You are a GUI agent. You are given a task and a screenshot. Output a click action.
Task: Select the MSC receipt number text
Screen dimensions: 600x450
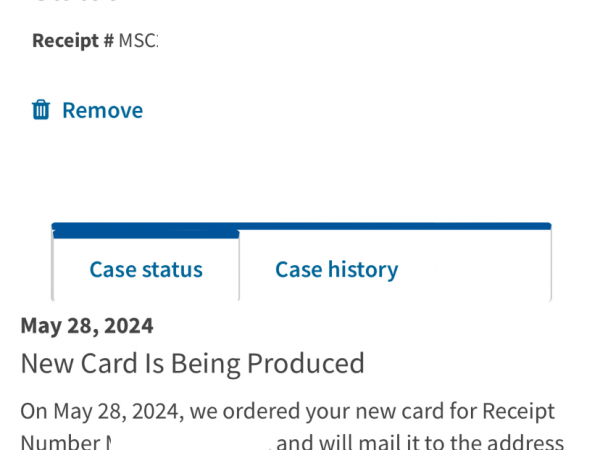click(x=138, y=41)
